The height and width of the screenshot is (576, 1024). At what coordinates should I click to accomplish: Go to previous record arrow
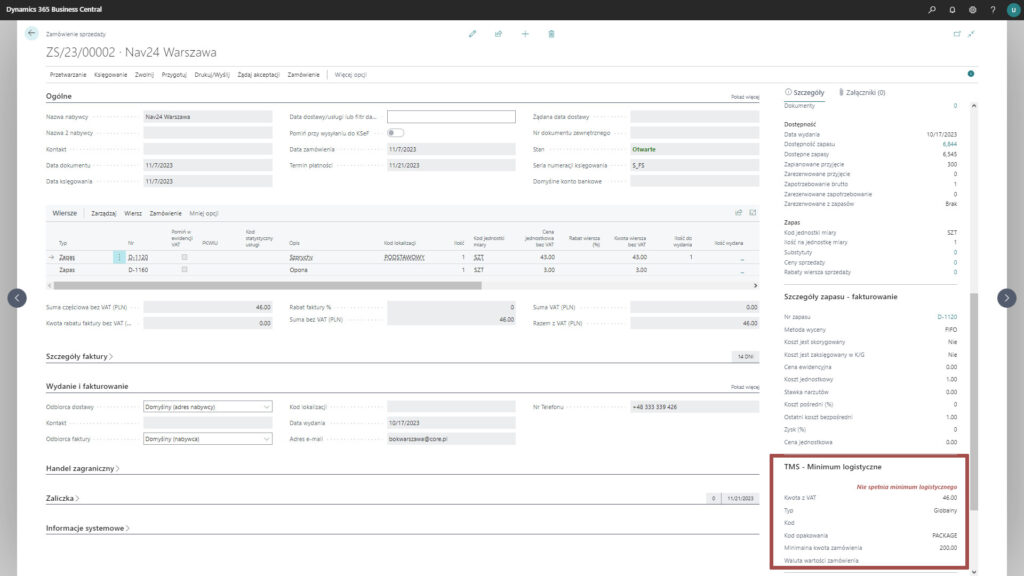(17, 298)
